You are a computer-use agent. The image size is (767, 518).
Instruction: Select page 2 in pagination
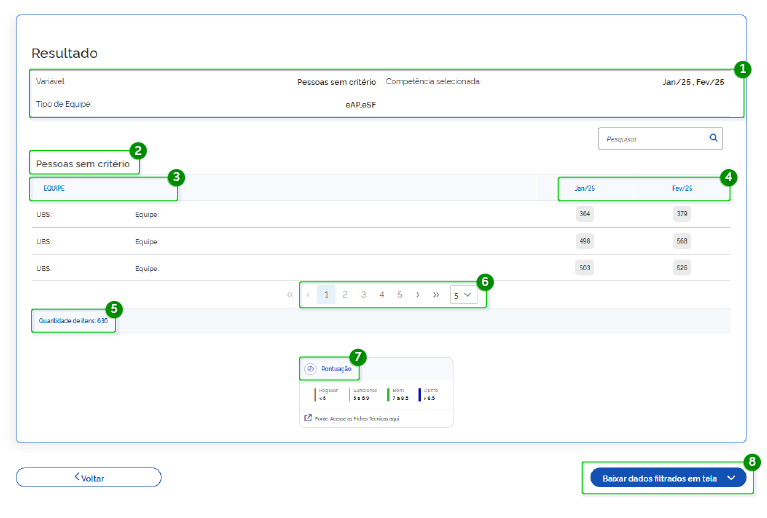tap(345, 295)
